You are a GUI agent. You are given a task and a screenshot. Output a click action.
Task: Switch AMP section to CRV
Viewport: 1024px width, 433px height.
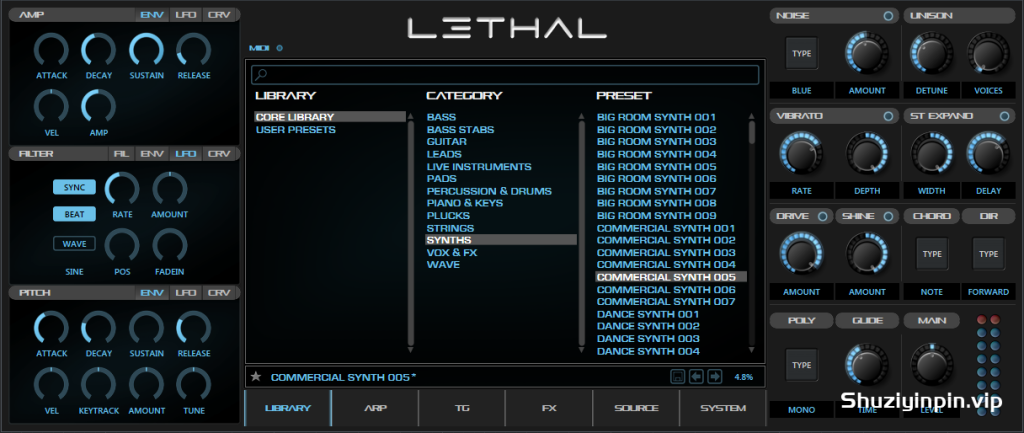219,15
